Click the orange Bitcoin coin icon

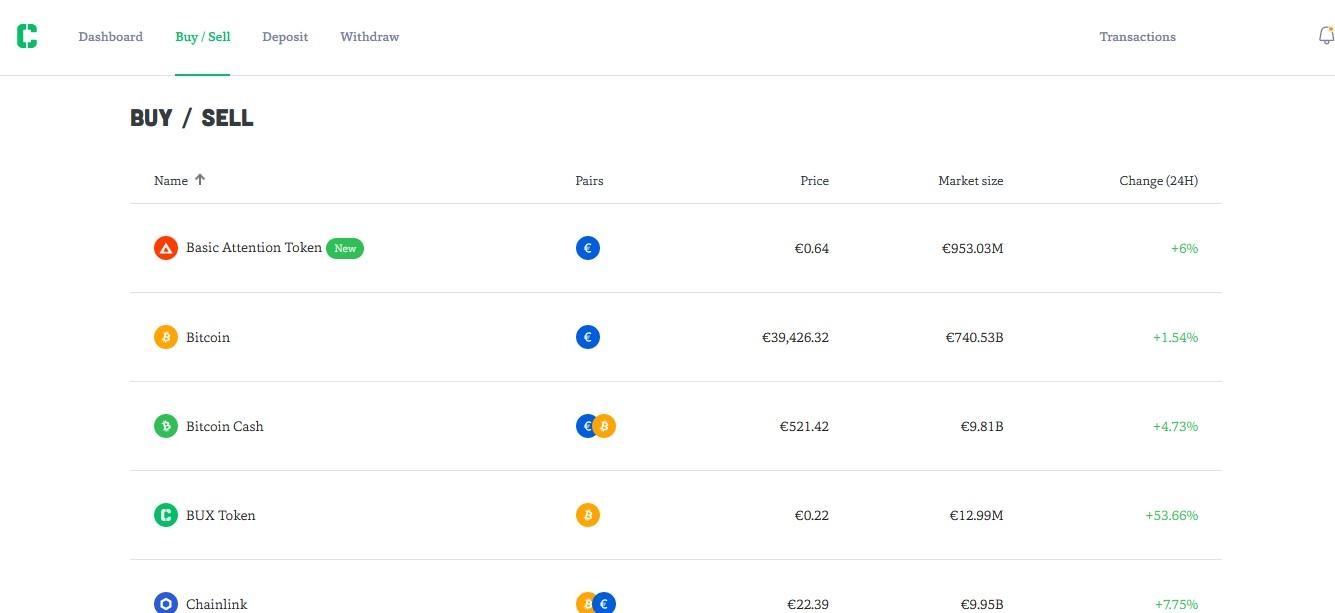click(166, 337)
